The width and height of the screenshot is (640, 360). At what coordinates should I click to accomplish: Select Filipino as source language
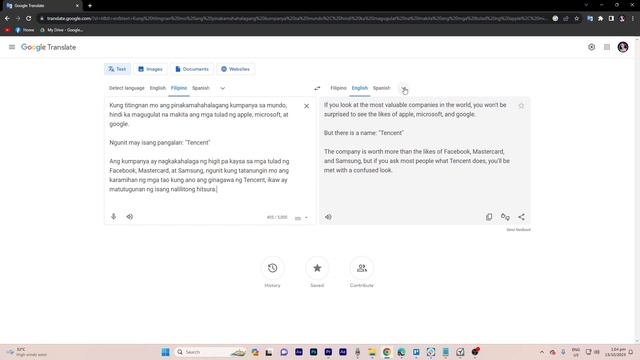click(179, 88)
